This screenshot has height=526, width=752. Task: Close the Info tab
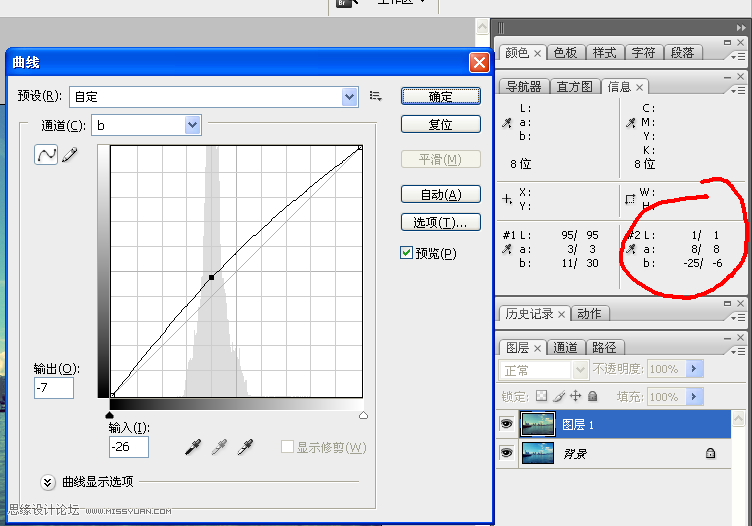639,87
